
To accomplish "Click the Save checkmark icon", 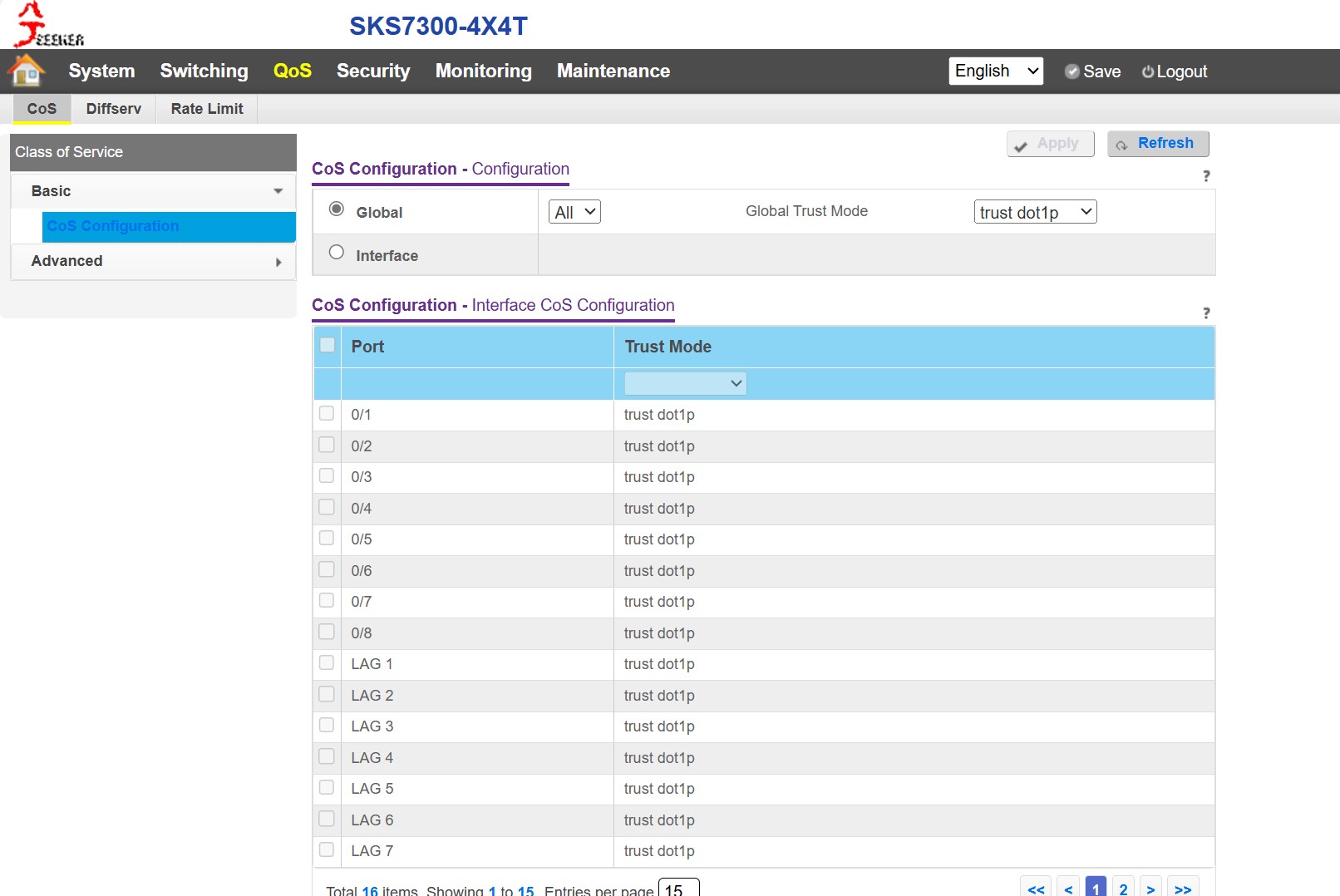I will click(x=1072, y=71).
